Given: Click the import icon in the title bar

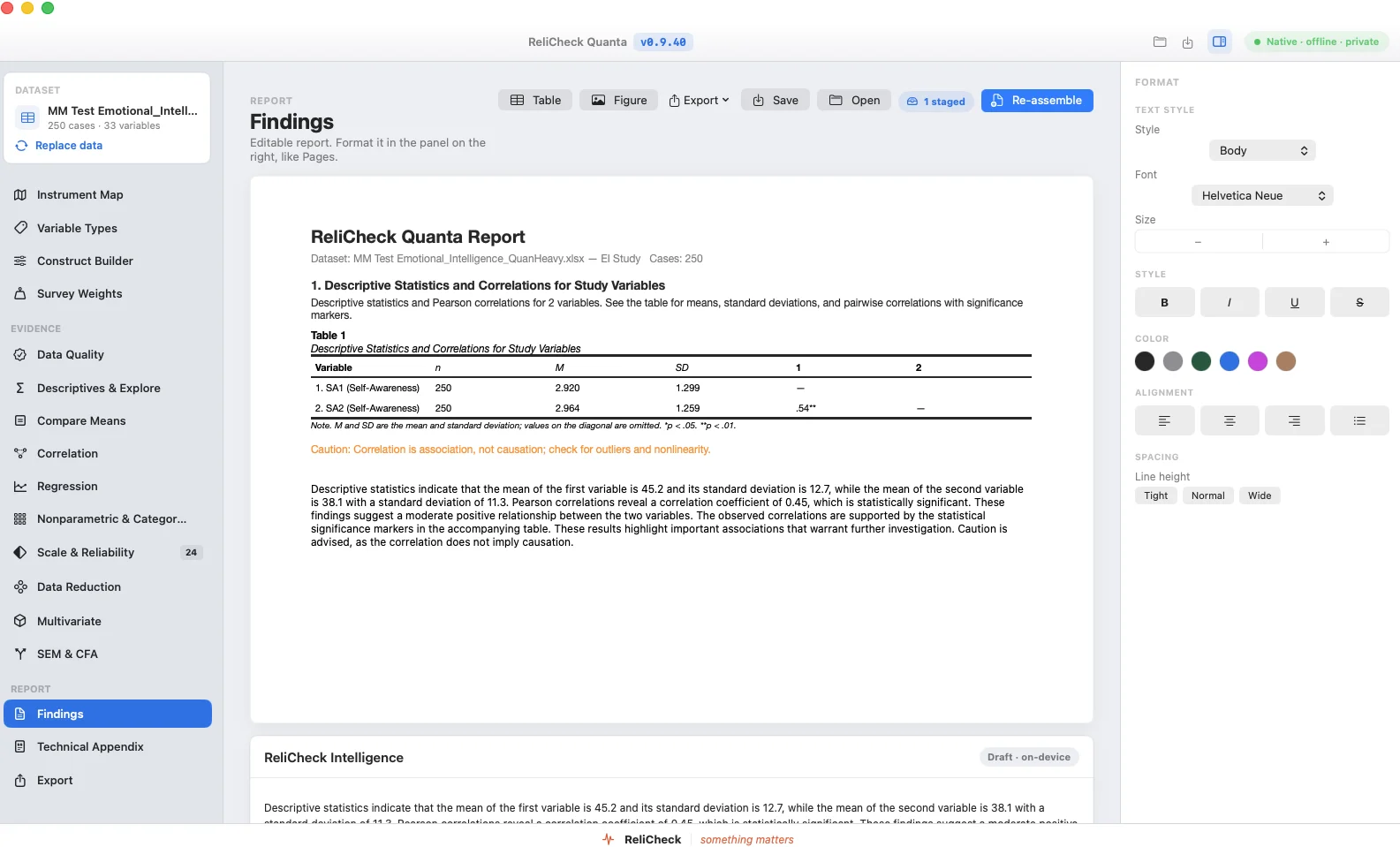Looking at the screenshot, I should pos(1188,42).
